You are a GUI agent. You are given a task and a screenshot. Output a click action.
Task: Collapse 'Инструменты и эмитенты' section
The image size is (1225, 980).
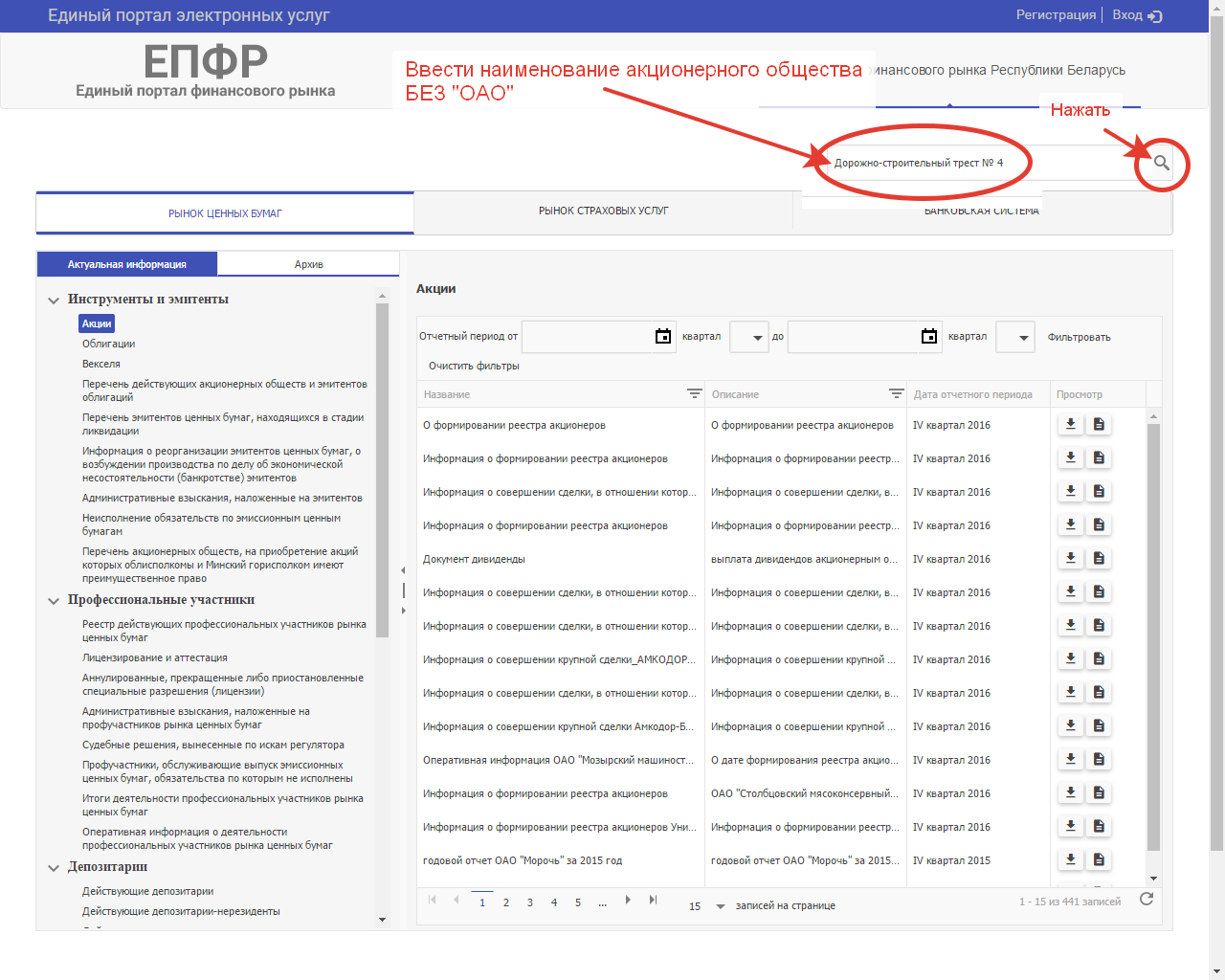[x=54, y=301]
